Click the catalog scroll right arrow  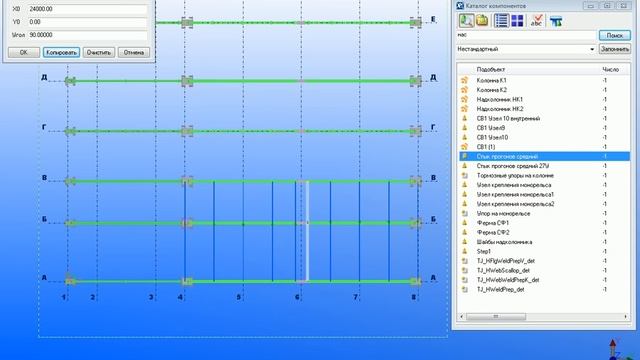[x=625, y=316]
